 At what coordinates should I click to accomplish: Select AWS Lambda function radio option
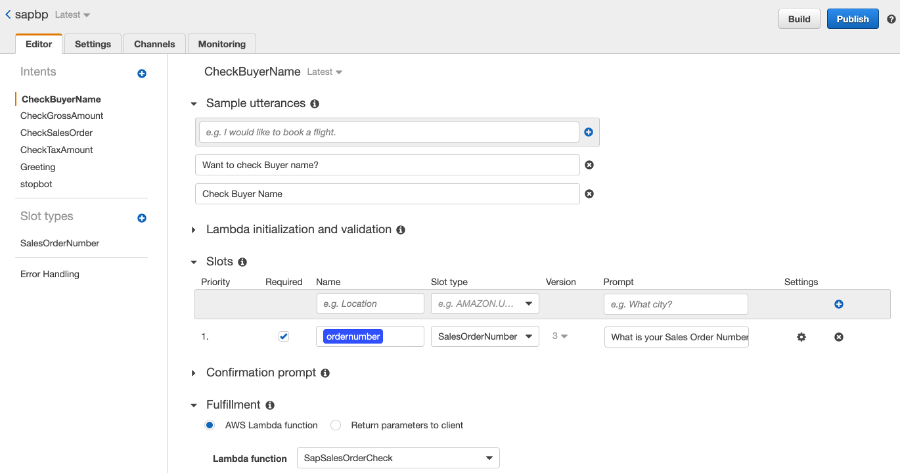coord(210,425)
